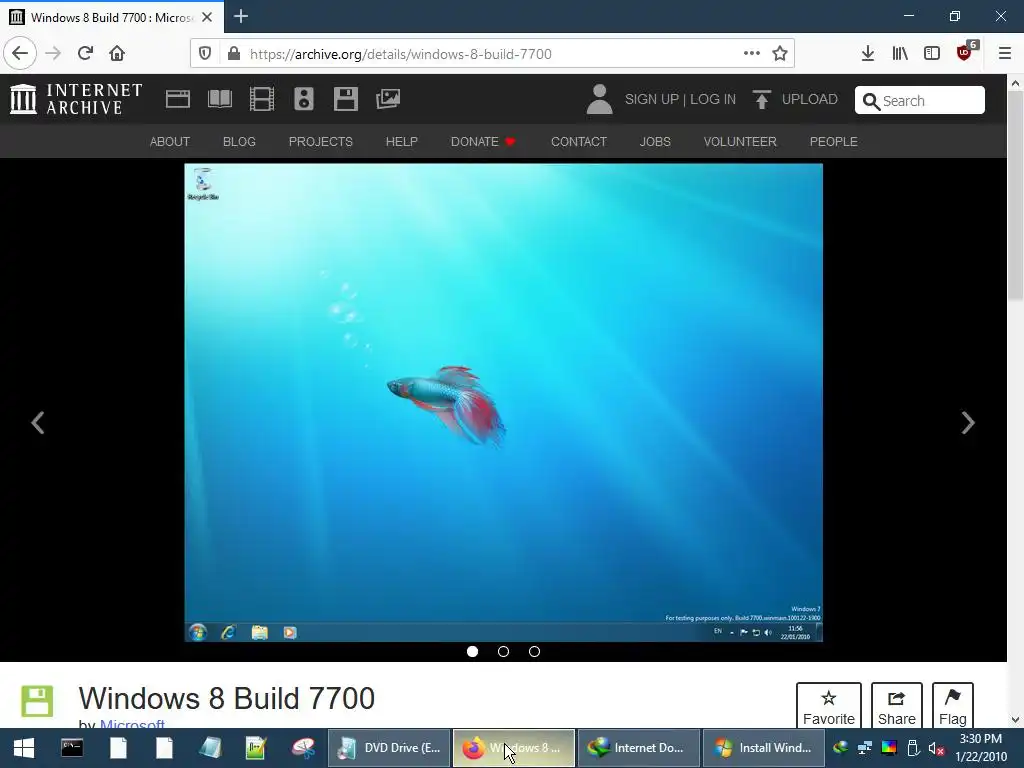Image resolution: width=1024 pixels, height=768 pixels.
Task: Show the previous carousel image
Action: (x=38, y=423)
